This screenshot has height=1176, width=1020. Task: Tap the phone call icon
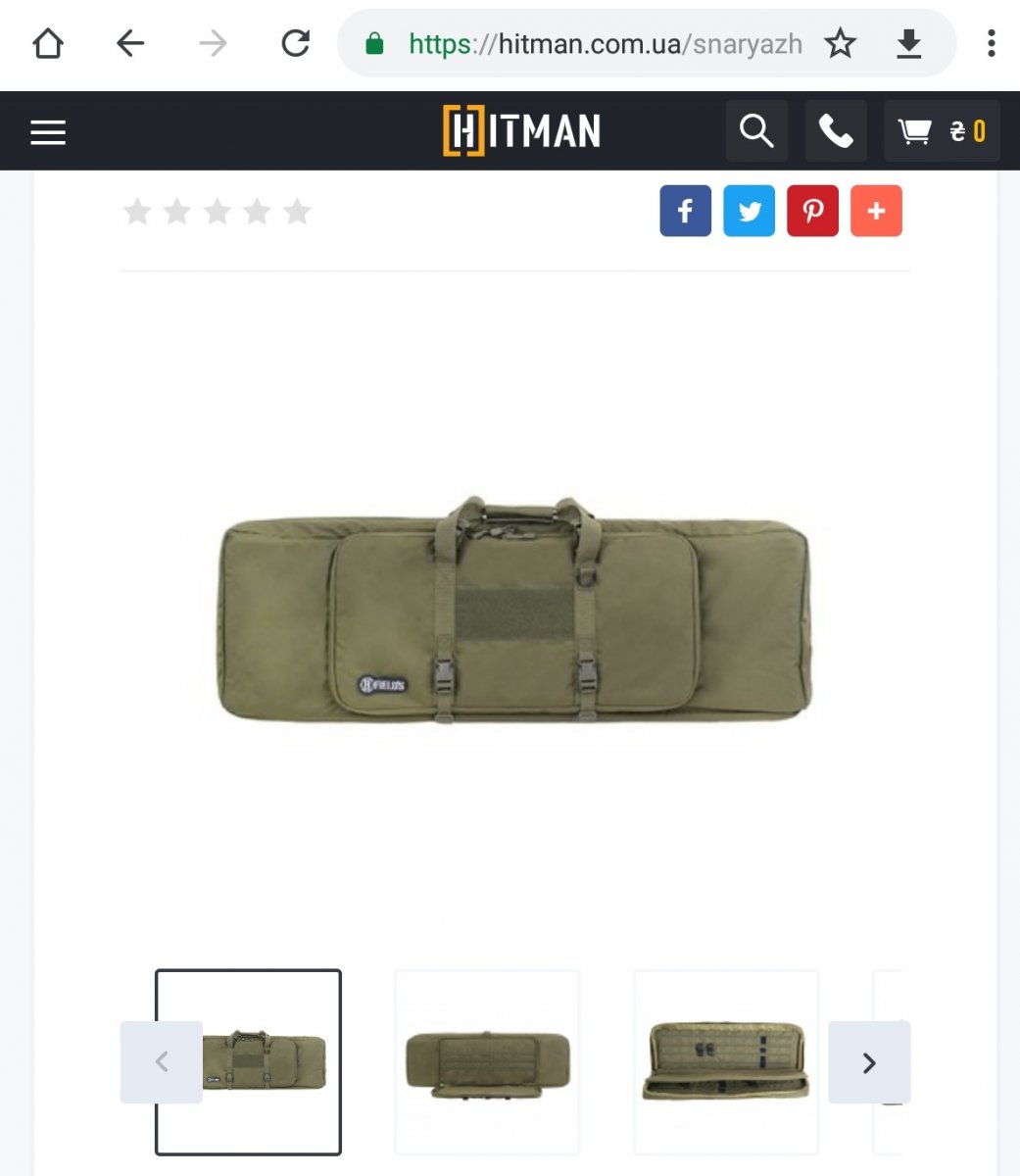point(836,130)
